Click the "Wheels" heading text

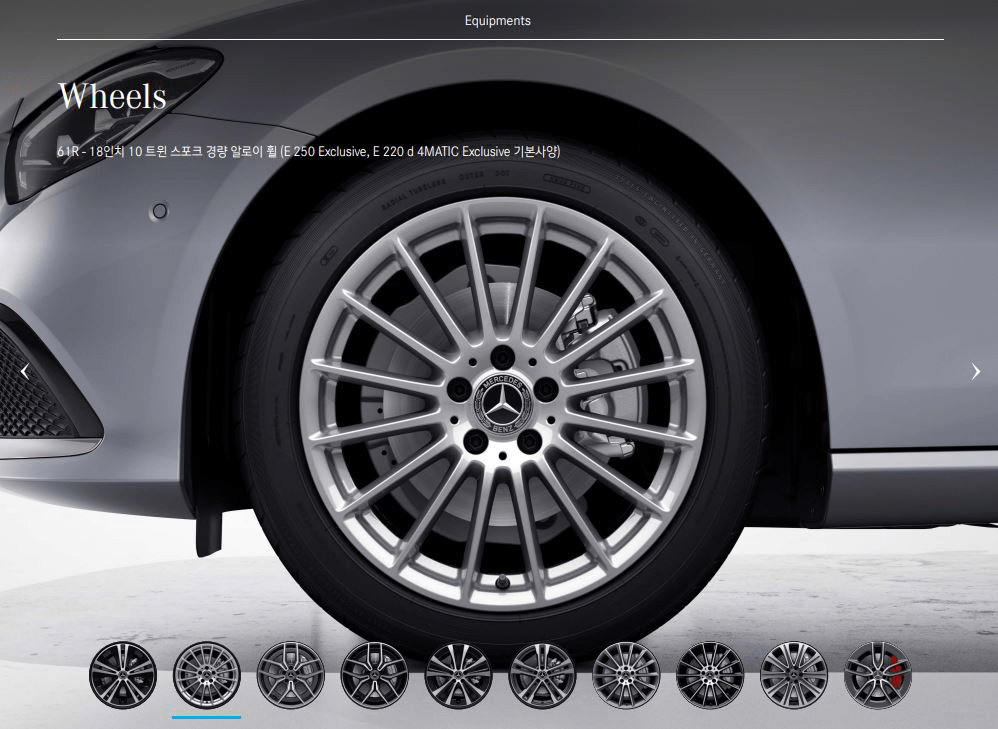[112, 96]
